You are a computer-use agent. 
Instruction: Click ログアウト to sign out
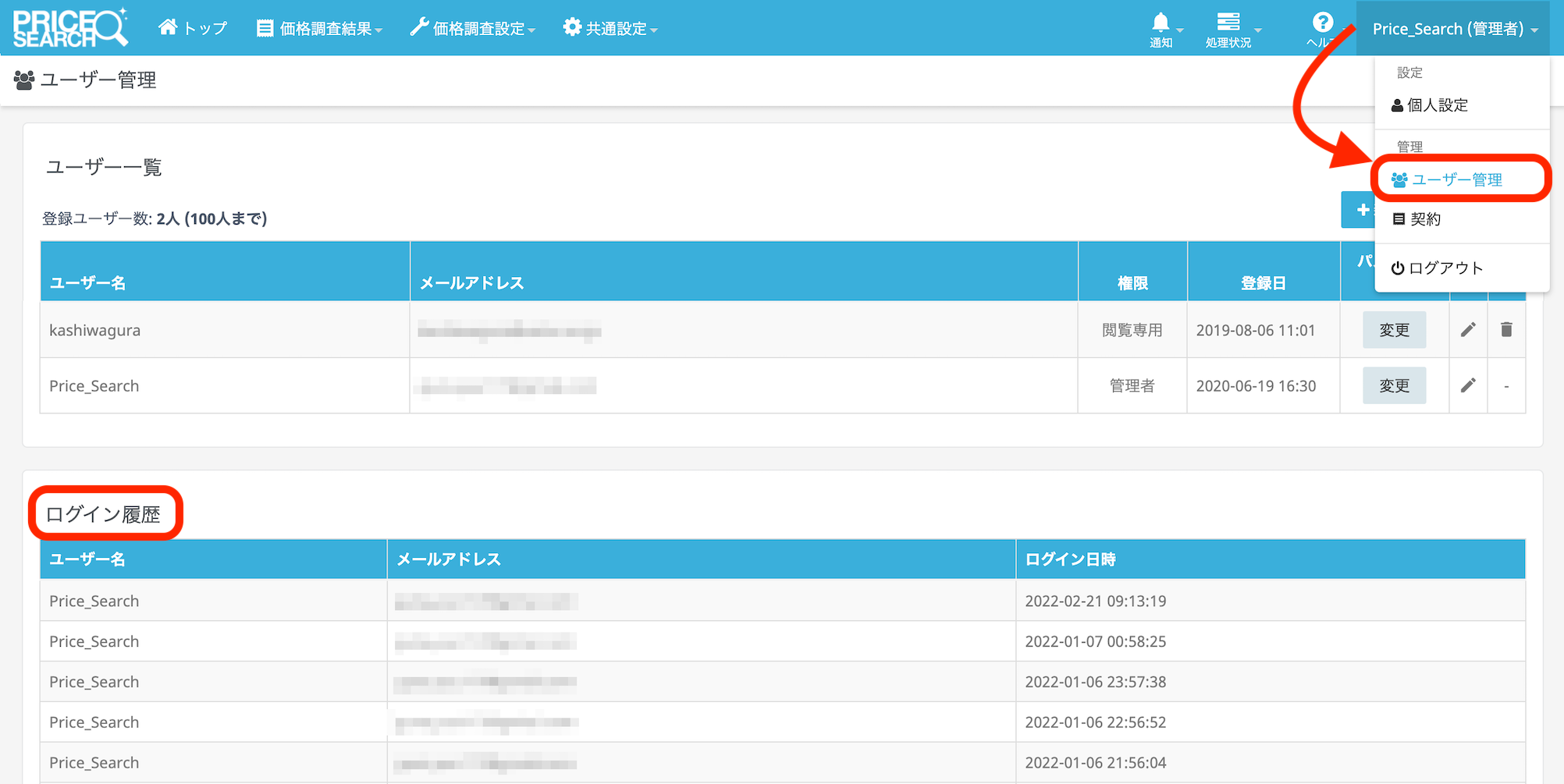coord(1445,268)
